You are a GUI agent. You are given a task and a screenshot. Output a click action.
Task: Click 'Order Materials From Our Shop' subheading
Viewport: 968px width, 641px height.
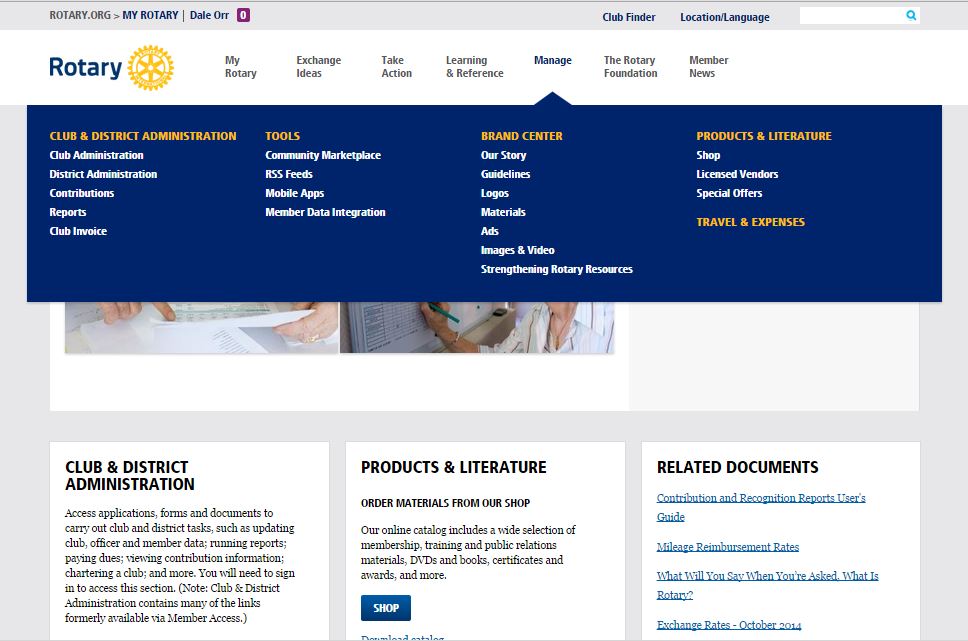click(446, 503)
